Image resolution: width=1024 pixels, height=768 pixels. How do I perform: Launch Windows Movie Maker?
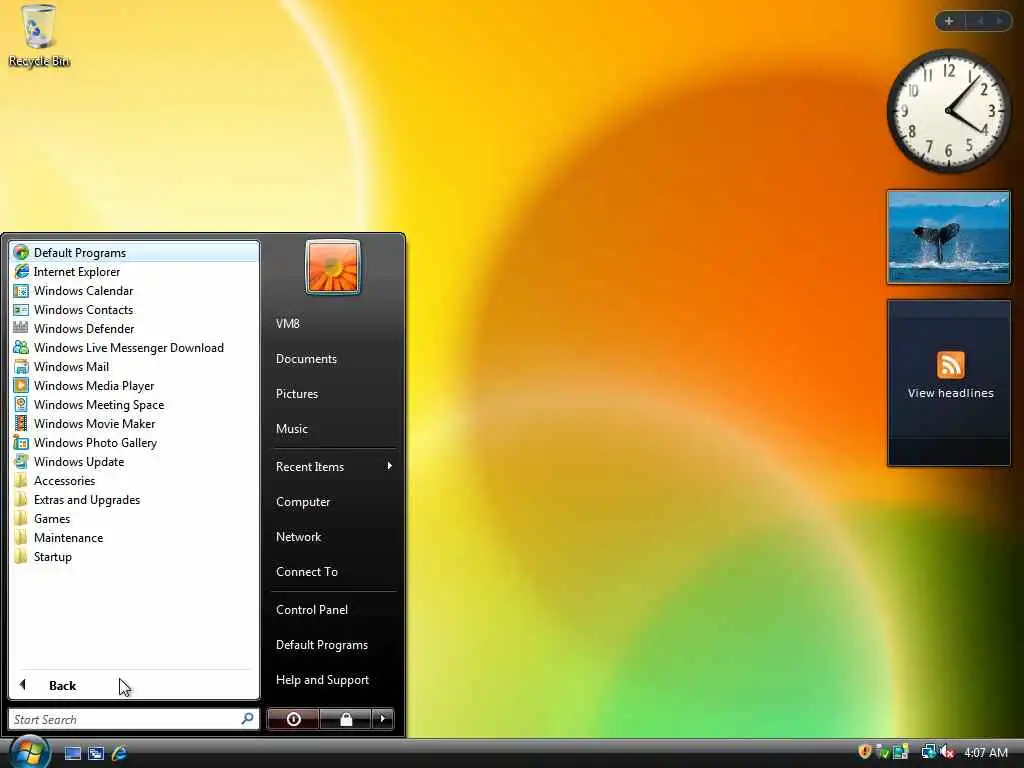(134, 423)
